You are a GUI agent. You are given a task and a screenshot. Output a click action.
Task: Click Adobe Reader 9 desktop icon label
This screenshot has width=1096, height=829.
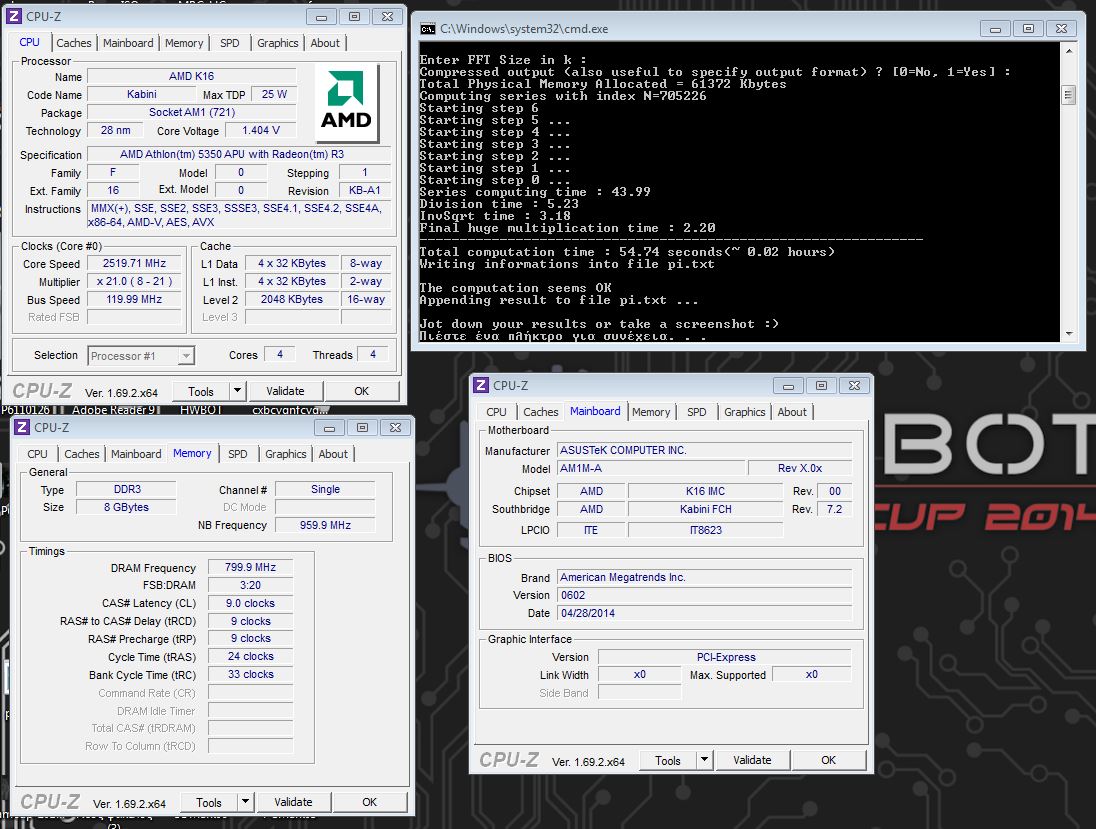pos(113,410)
